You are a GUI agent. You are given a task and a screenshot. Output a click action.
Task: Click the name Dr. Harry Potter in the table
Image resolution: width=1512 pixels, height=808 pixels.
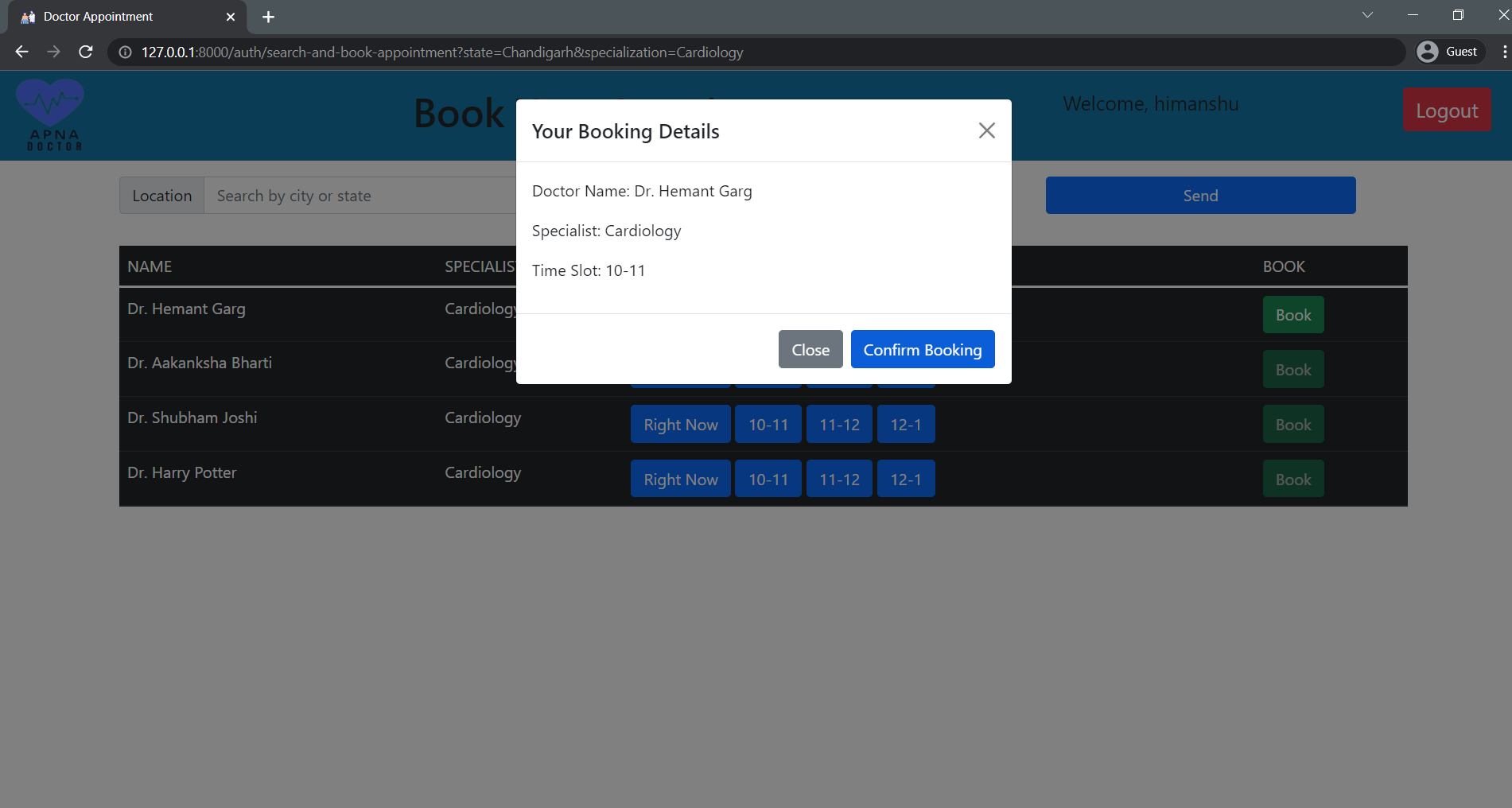point(182,472)
